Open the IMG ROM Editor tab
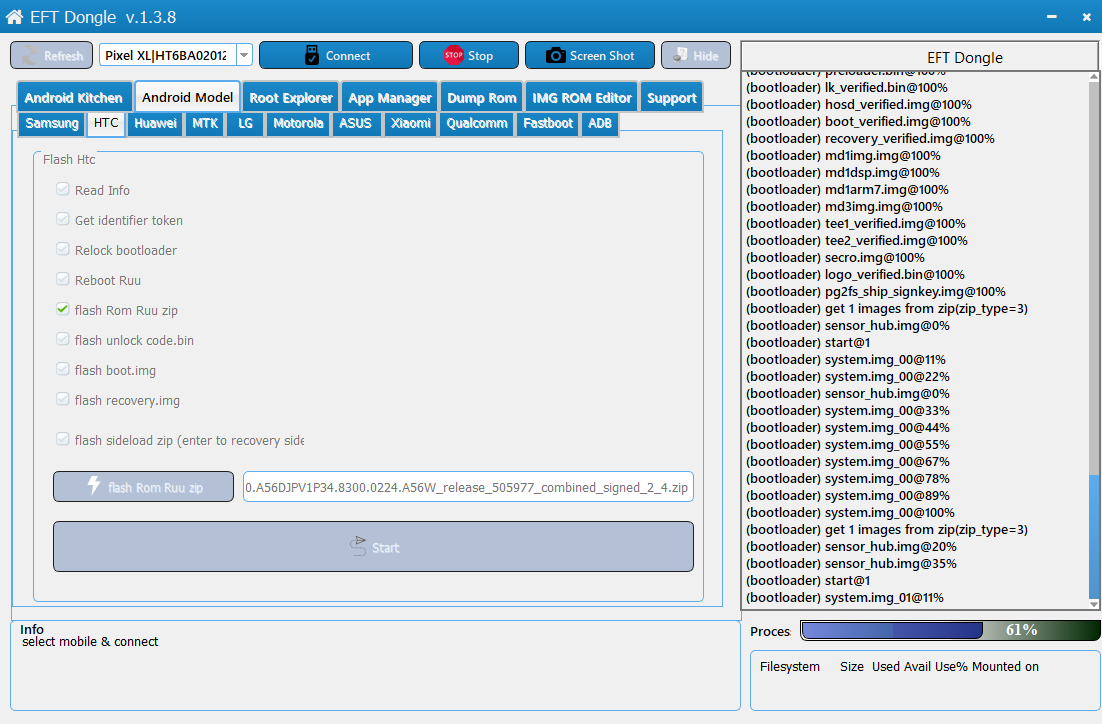 (x=582, y=98)
